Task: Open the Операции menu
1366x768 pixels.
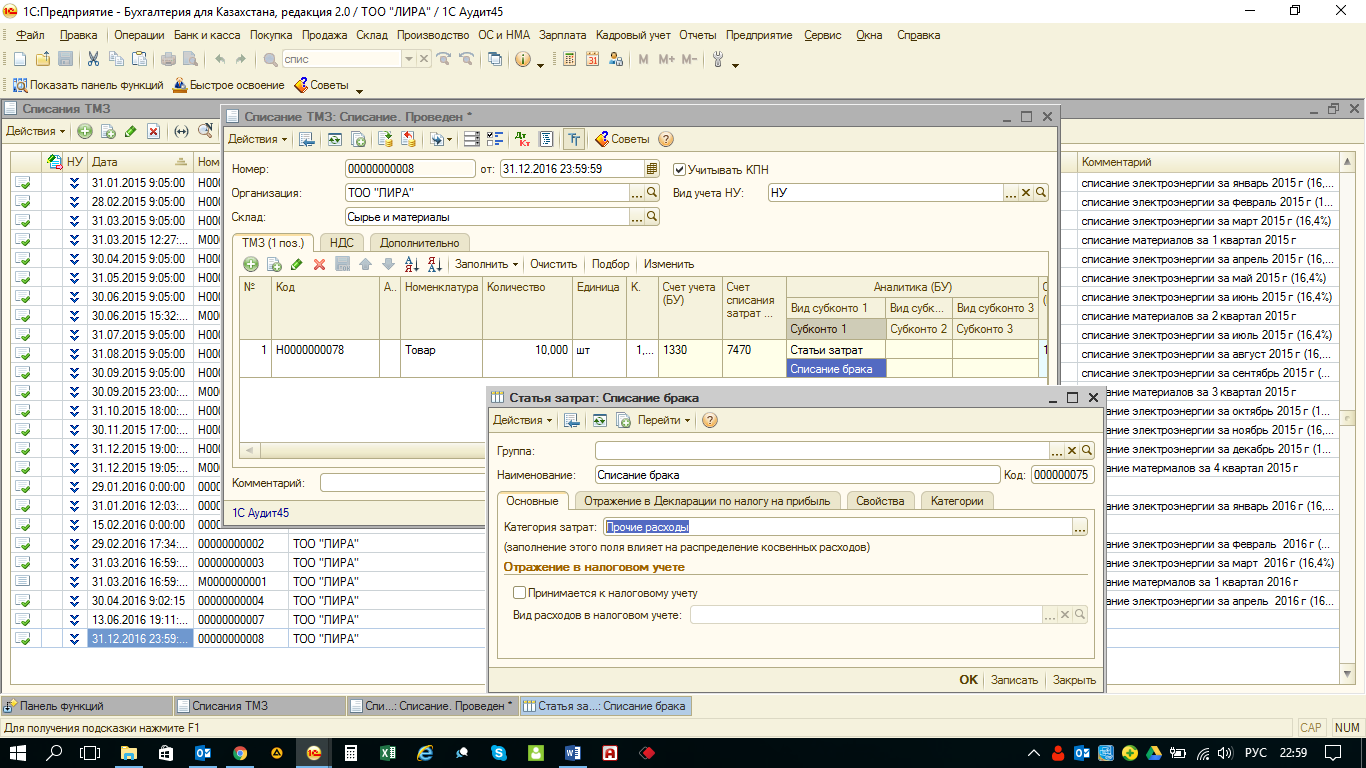Action: (139, 35)
